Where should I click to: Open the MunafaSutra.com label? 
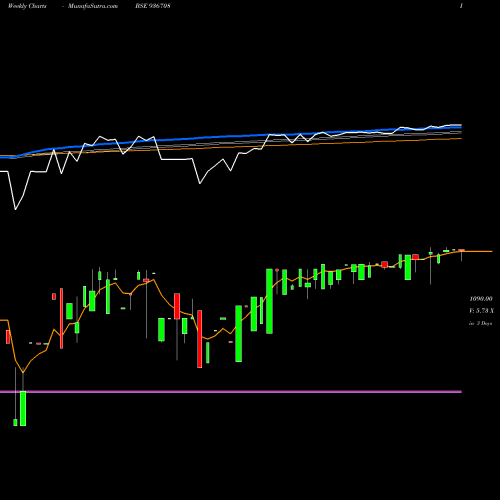[93, 6]
